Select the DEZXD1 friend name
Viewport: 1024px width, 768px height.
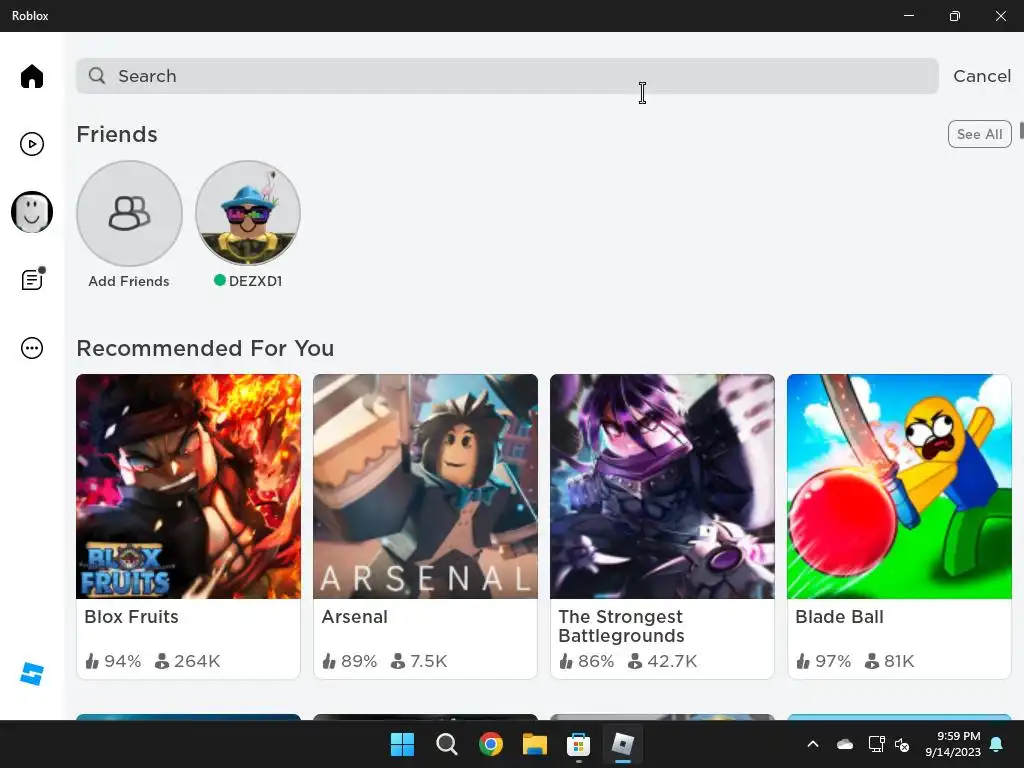click(x=255, y=281)
